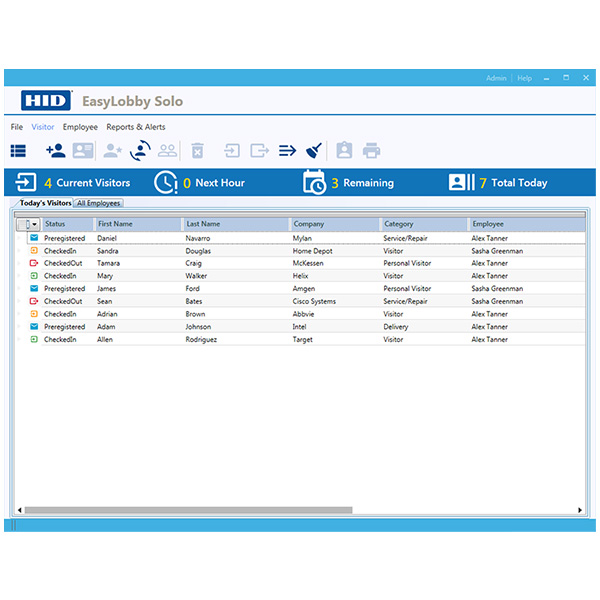
Task: Click the add new visitor icon
Action: click(x=56, y=151)
